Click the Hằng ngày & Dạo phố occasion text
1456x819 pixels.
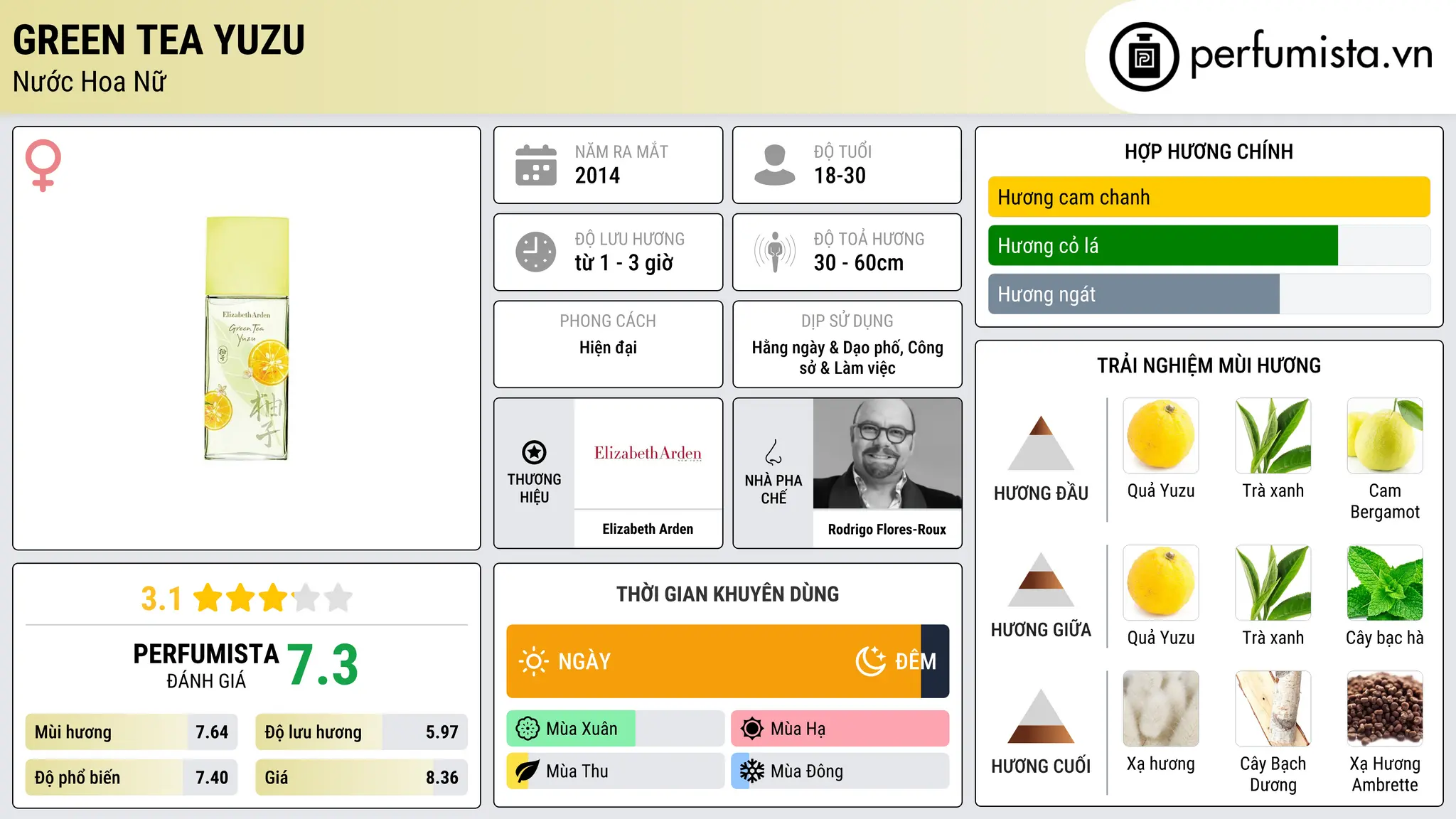(x=847, y=358)
